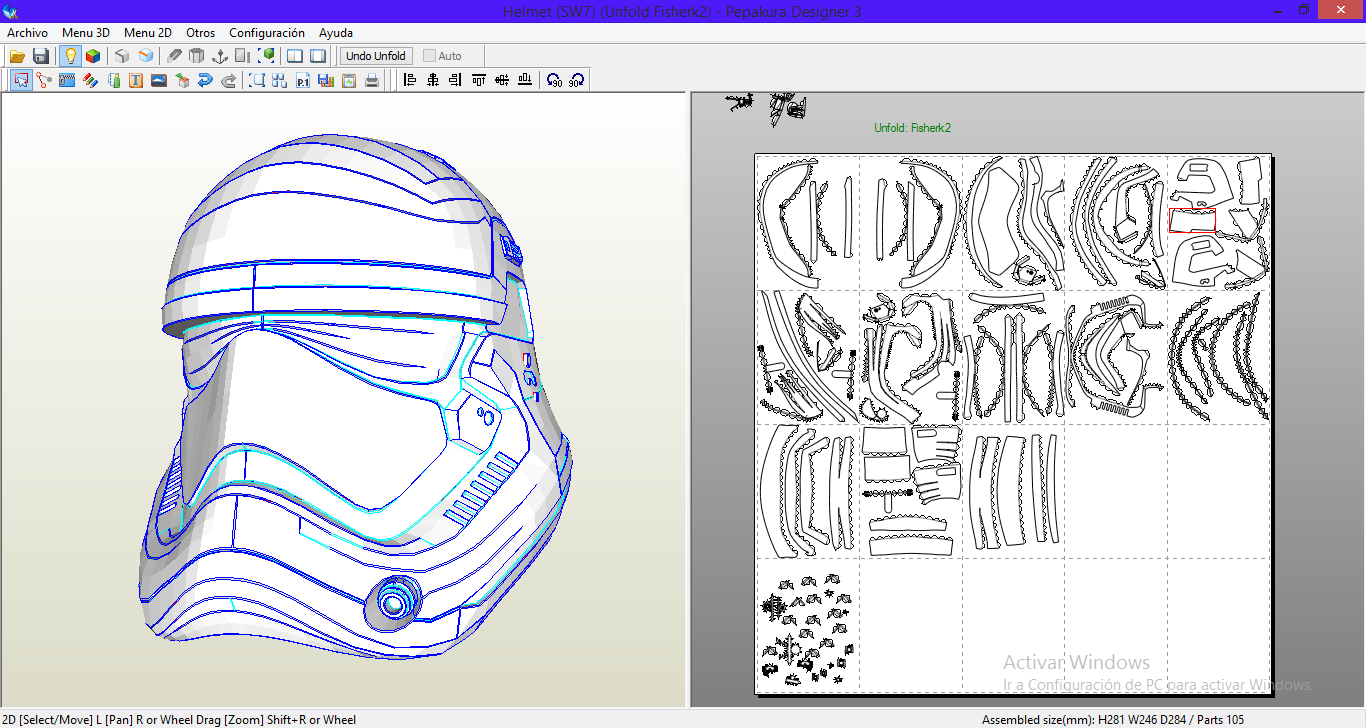This screenshot has width=1366, height=728.
Task: Open the Menu 3D menu
Action: tap(86, 33)
